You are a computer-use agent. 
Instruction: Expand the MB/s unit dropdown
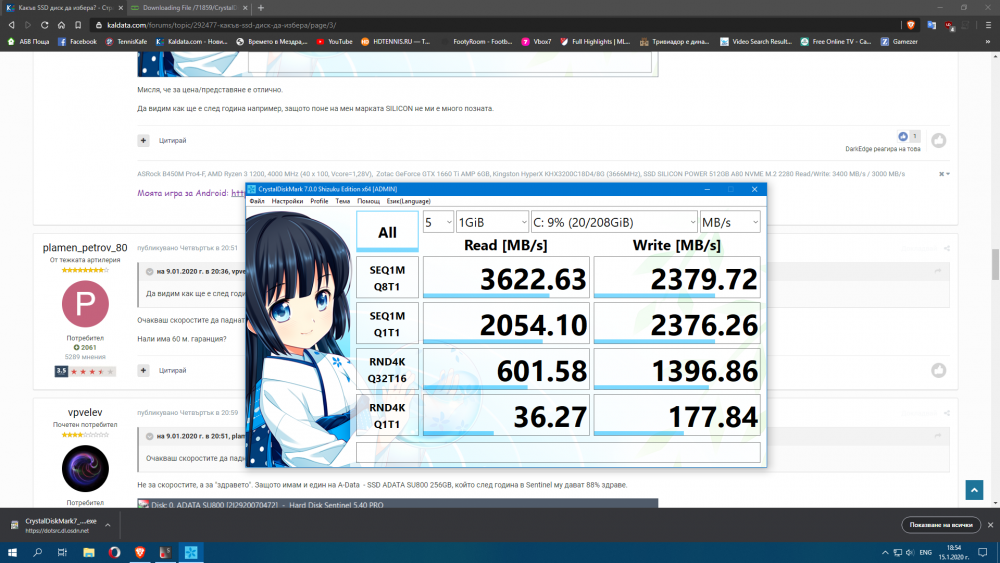[730, 222]
